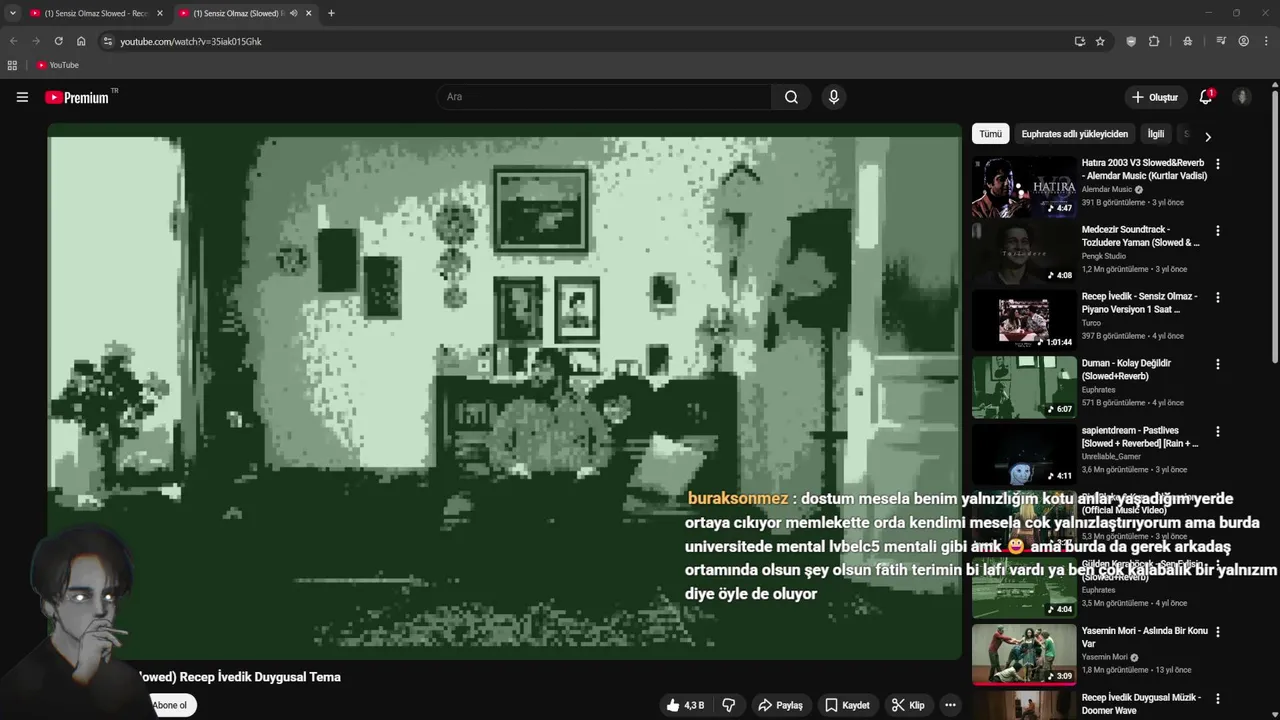The width and height of the screenshot is (1280, 720).
Task: Click the Klip button
Action: (x=908, y=705)
